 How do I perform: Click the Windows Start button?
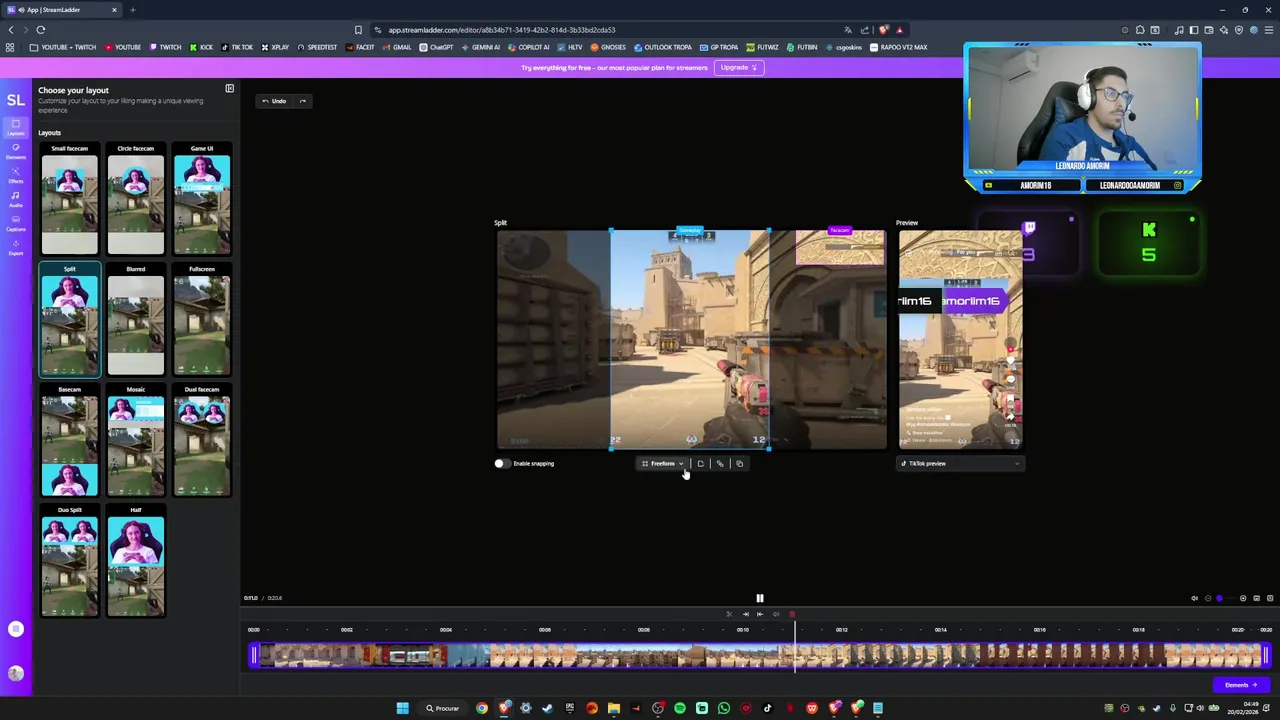coord(402,708)
